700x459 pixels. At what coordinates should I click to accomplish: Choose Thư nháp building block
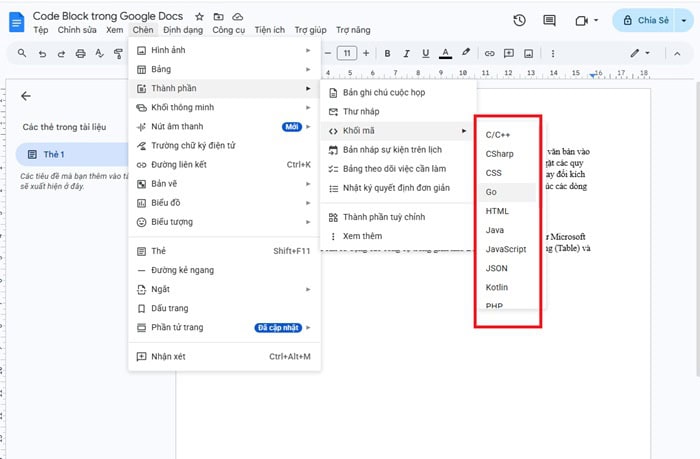[x=398, y=112]
